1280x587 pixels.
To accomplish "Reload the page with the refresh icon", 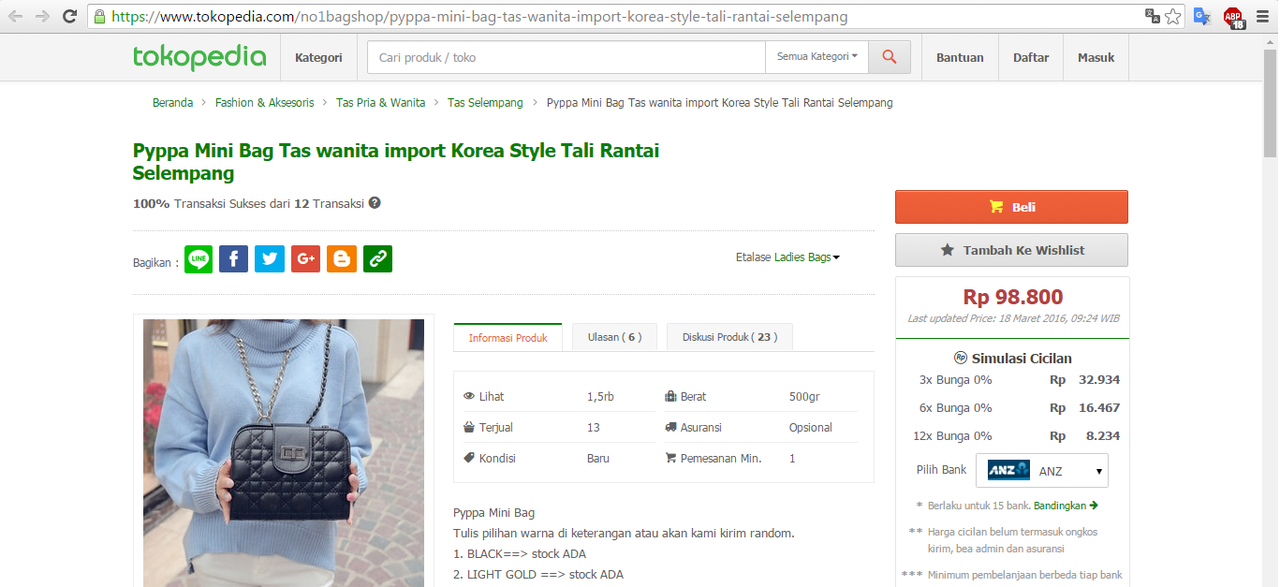I will tap(70, 16).
